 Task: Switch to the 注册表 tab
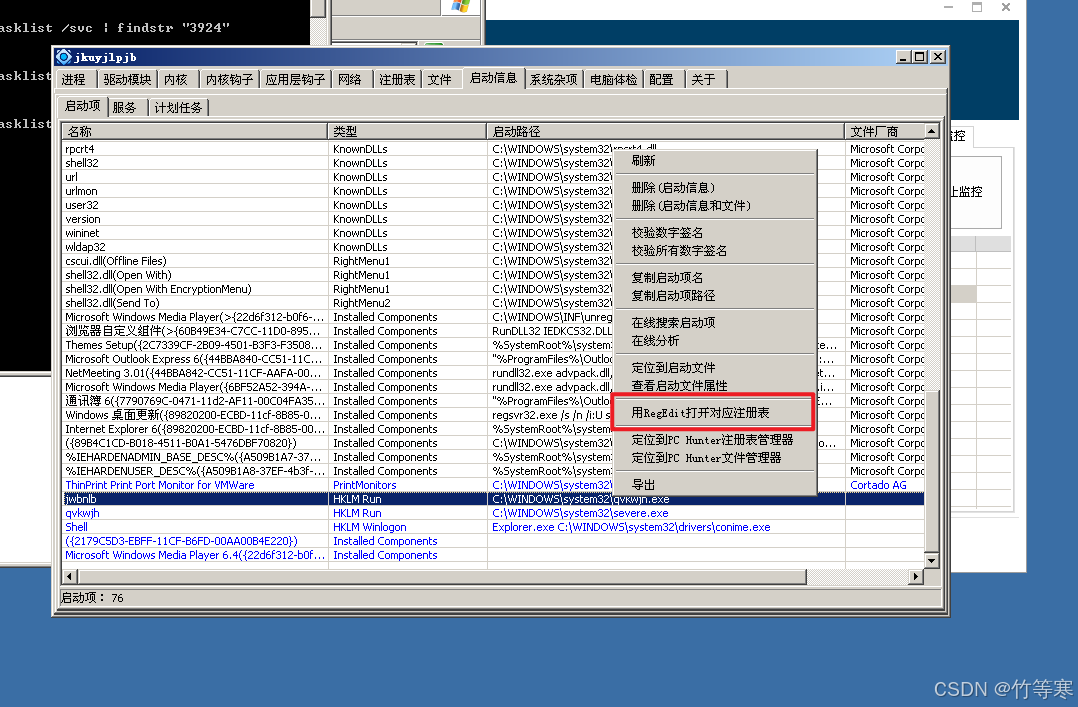397,79
